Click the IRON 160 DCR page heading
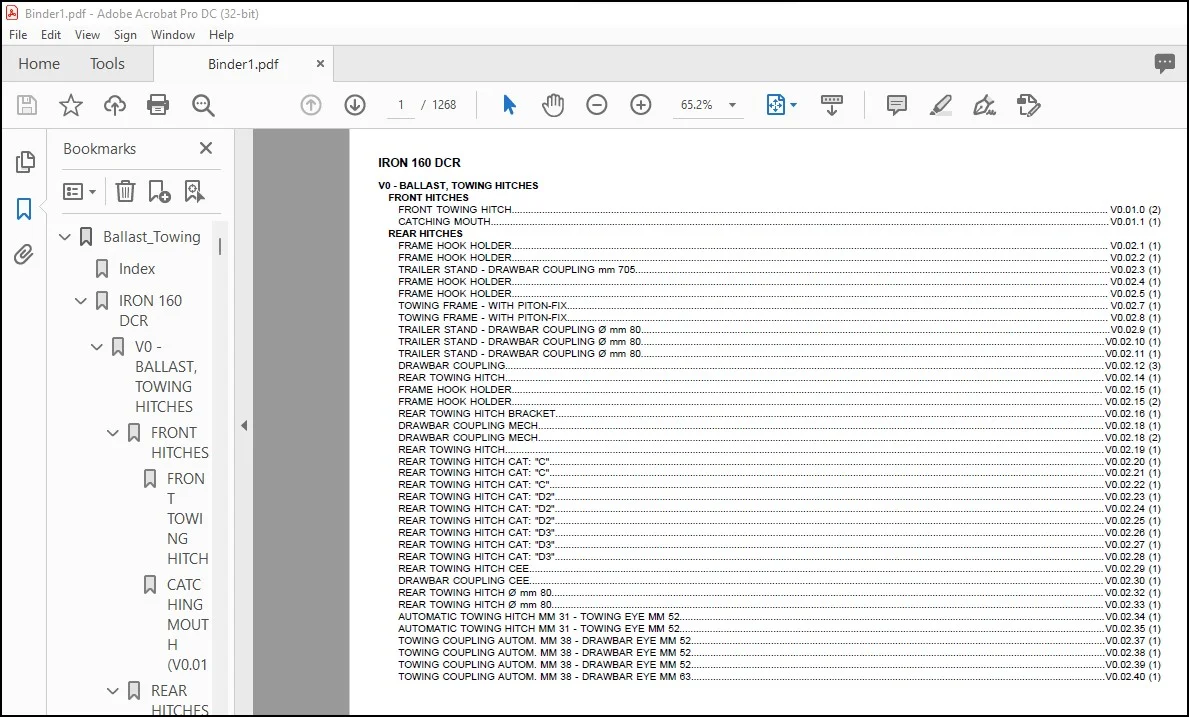1189x717 pixels. pos(419,163)
